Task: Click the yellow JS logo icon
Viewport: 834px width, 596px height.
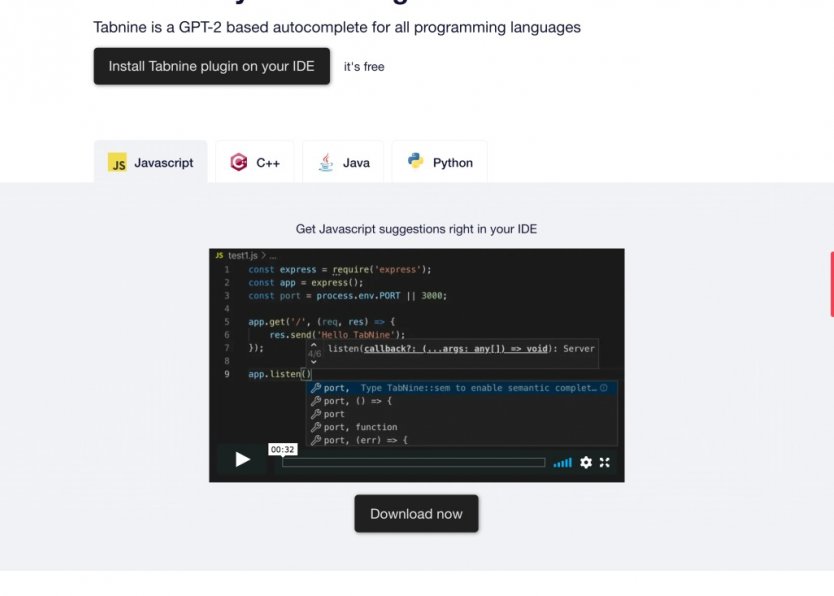Action: [x=117, y=163]
